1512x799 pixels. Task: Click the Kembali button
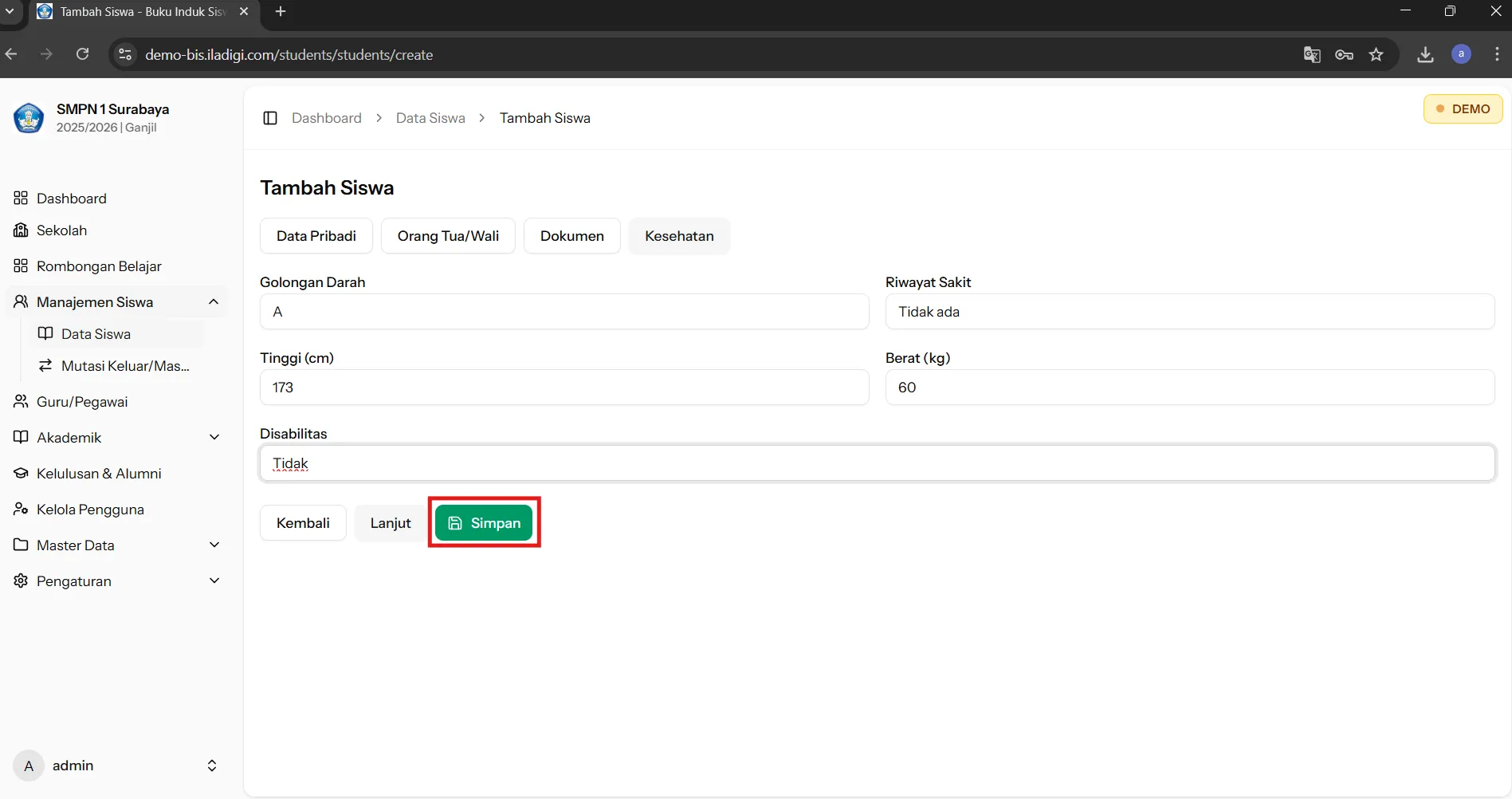[x=303, y=523]
